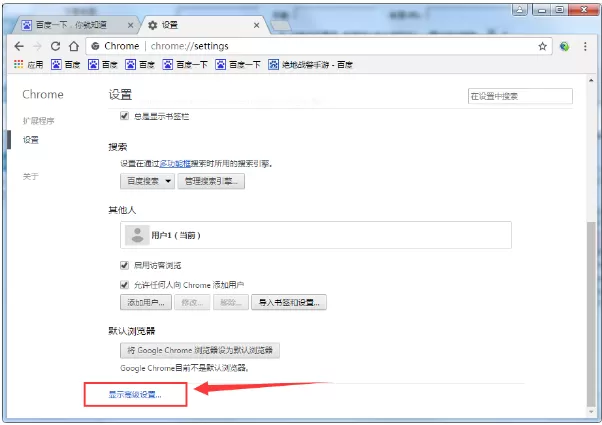Image resolution: width=602 pixels, height=425 pixels.
Task: Go back with the back arrow
Action: [x=19, y=46]
